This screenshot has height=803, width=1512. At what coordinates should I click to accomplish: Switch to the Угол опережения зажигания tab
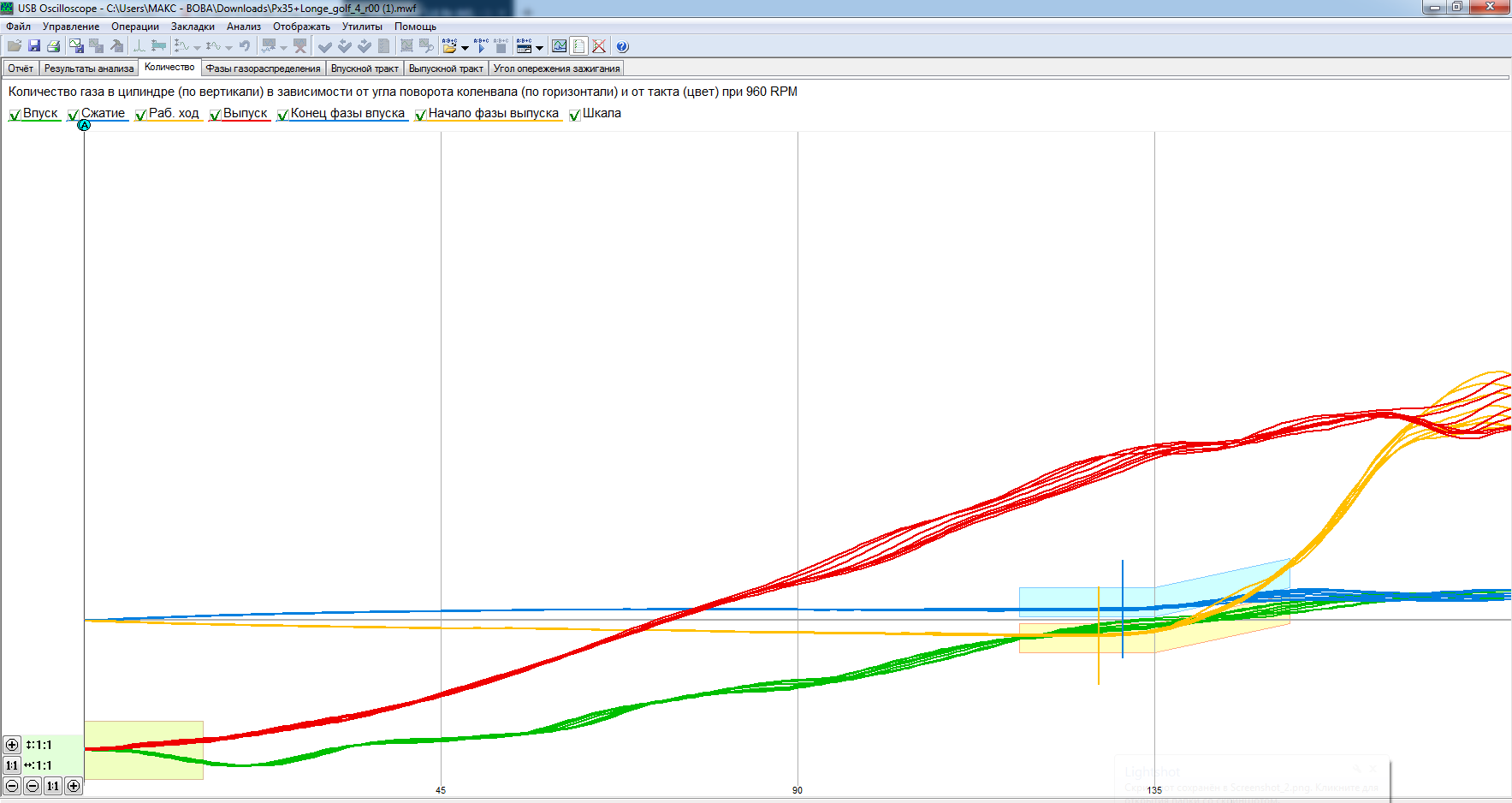(556, 68)
